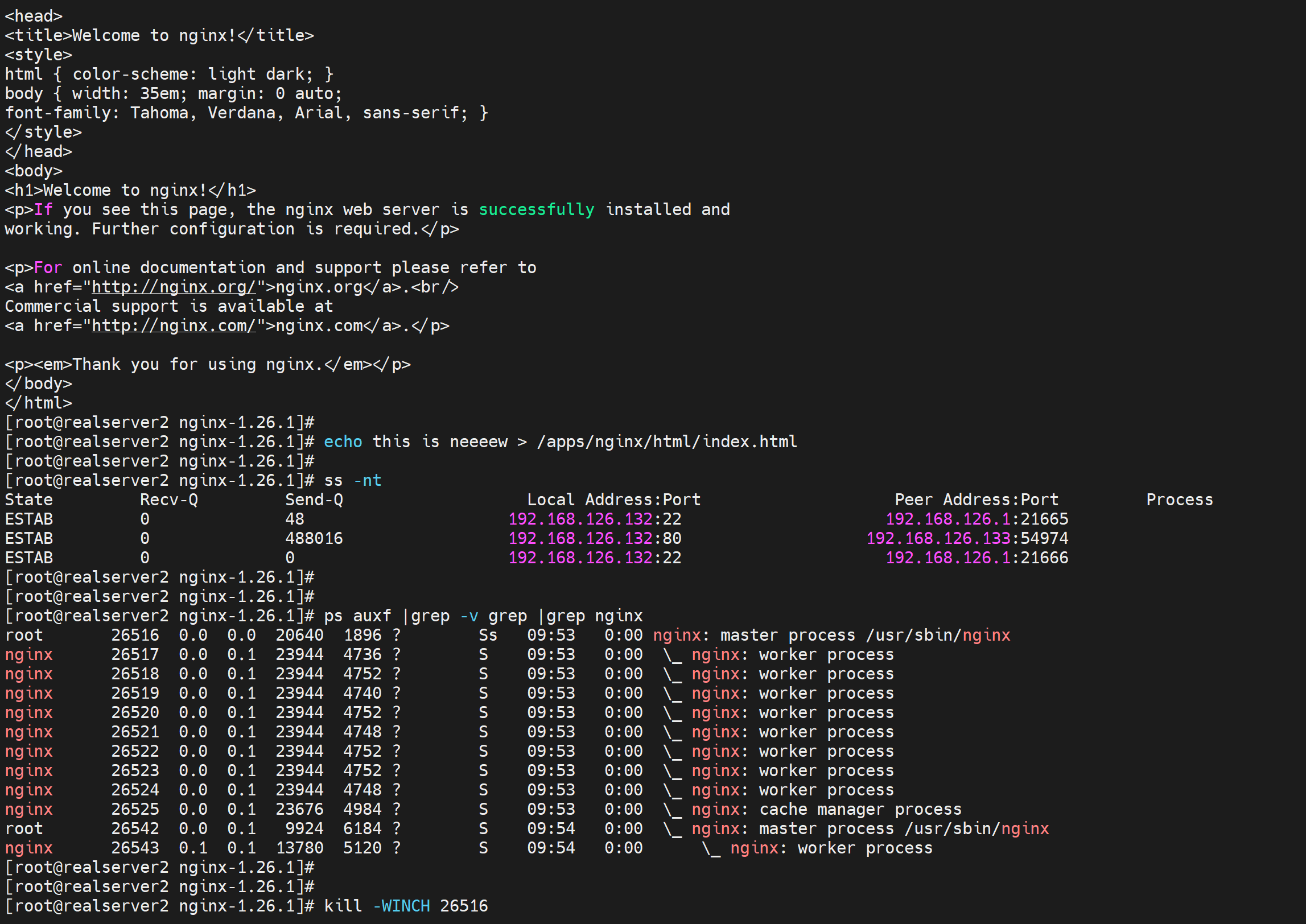Click peer address 192.168.126.1:21665
This screenshot has height=924, width=1306.
(976, 519)
